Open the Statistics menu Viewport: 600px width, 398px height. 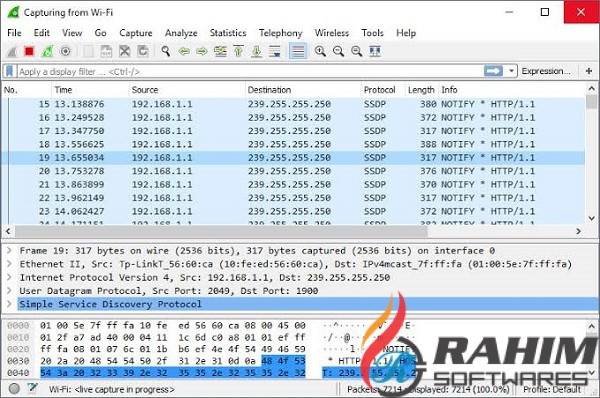(x=228, y=33)
